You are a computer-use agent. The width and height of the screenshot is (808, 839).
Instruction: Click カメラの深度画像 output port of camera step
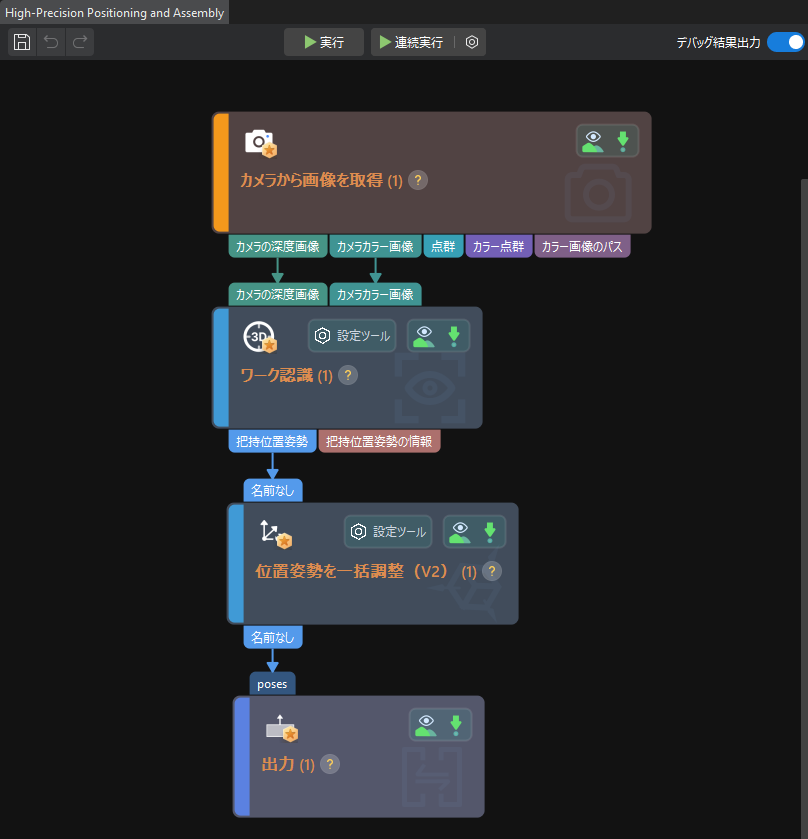coord(278,247)
